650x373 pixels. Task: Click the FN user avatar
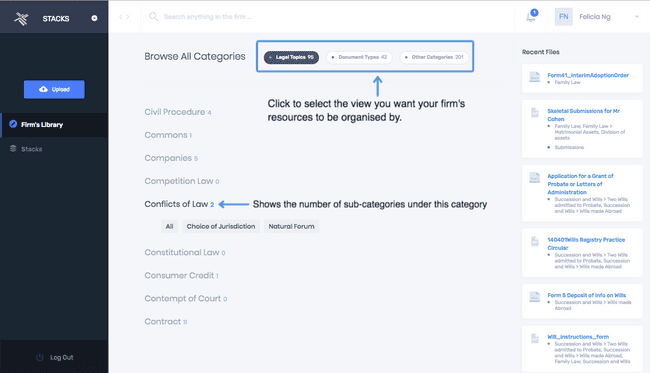(563, 17)
